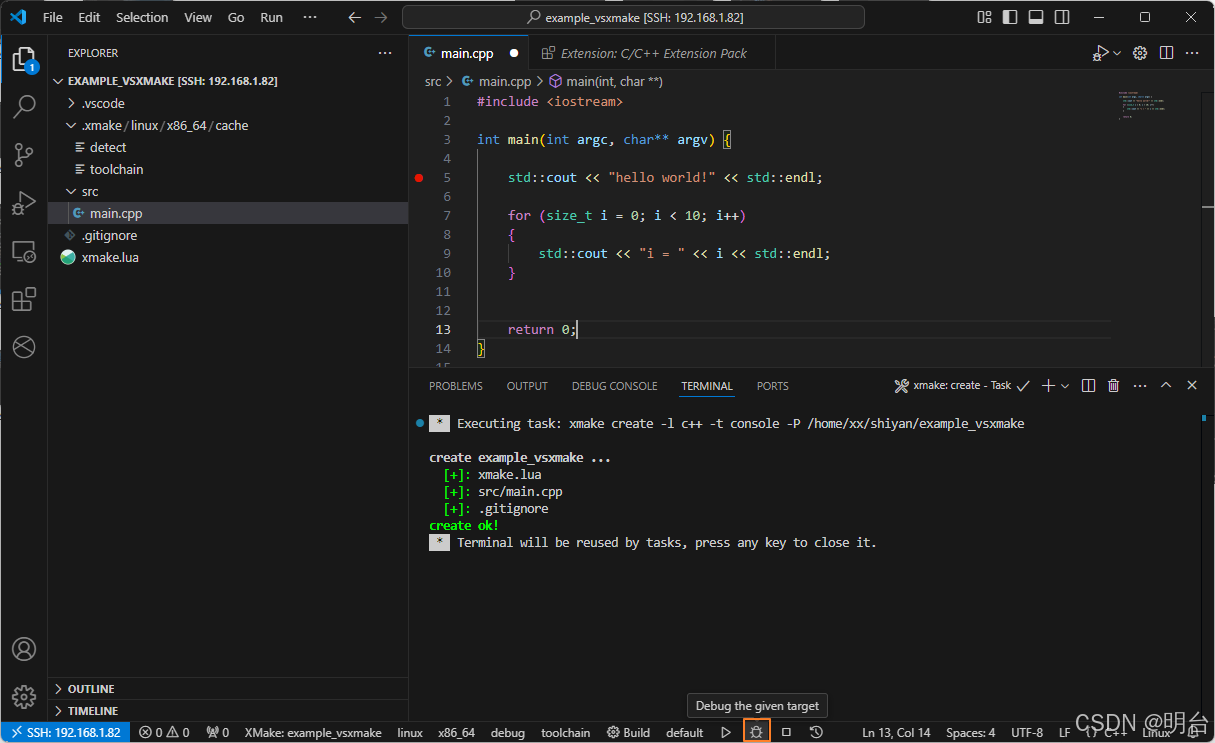Go forward with the navigation arrow

pyautogui.click(x=381, y=17)
